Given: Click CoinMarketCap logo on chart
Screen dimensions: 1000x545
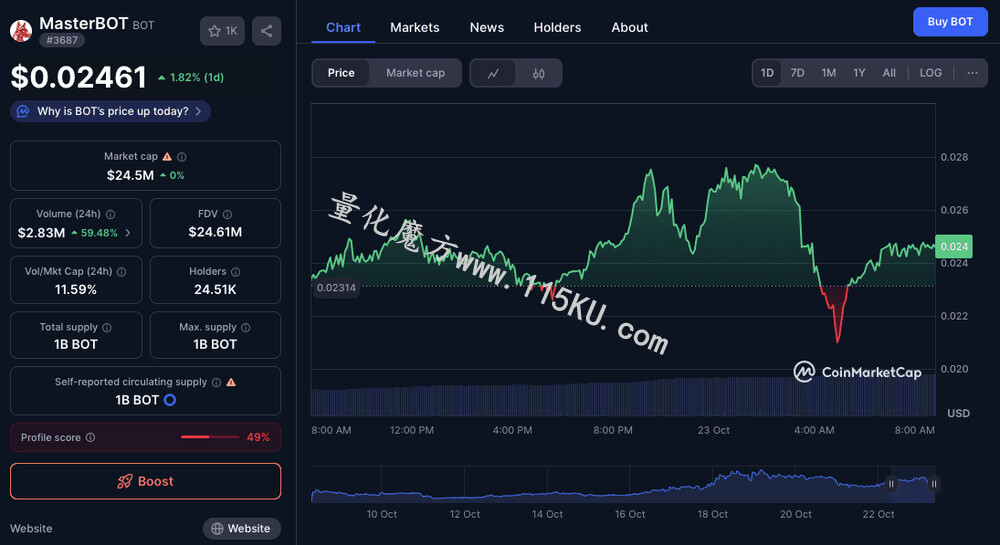Looking at the screenshot, I should pyautogui.click(x=857, y=372).
